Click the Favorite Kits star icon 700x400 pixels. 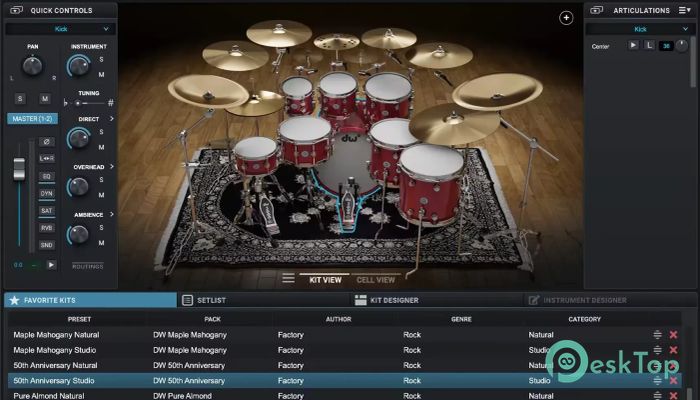tap(14, 300)
